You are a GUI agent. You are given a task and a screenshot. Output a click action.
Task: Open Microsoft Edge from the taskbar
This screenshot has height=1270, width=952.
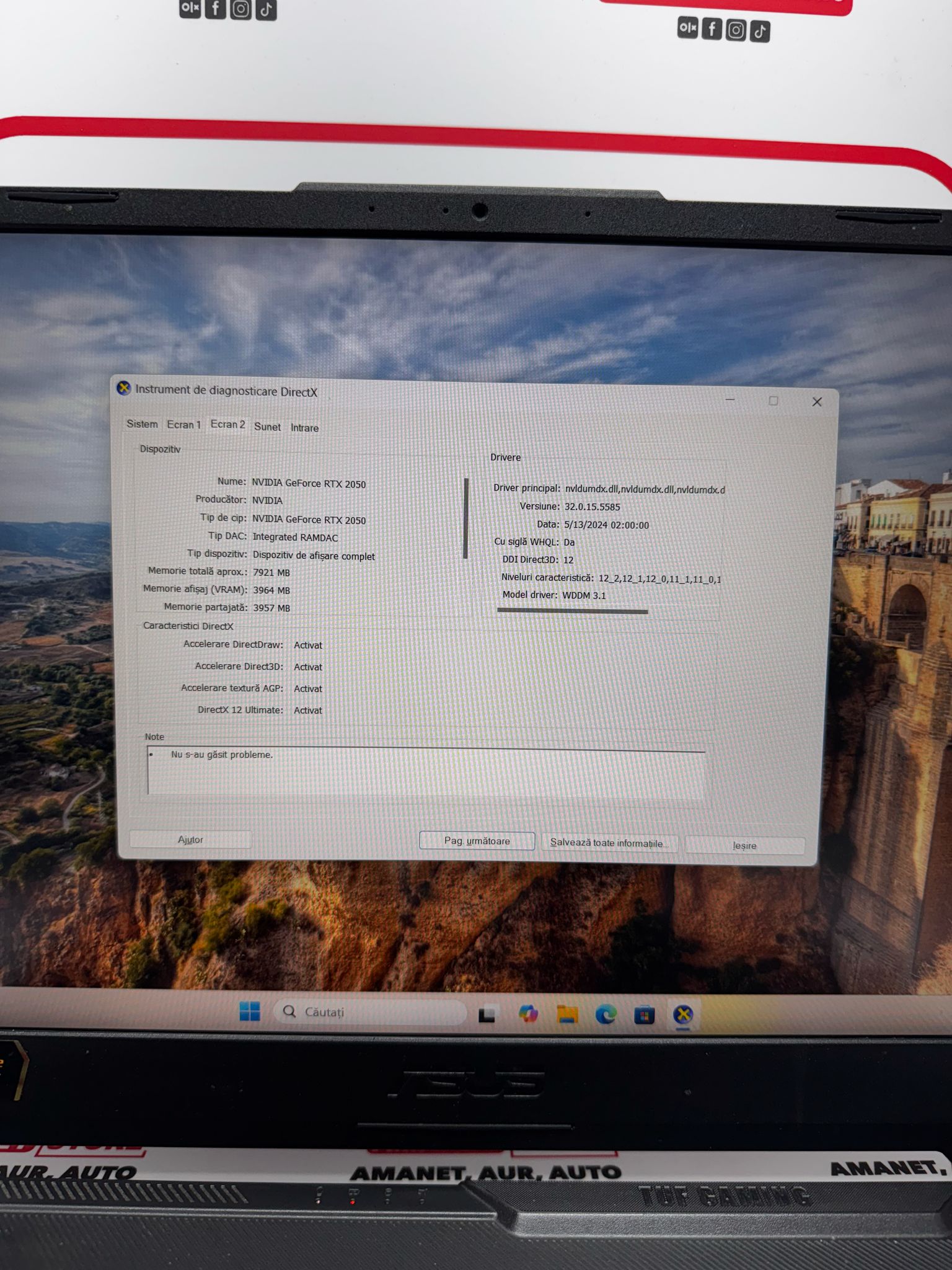coord(606,1015)
